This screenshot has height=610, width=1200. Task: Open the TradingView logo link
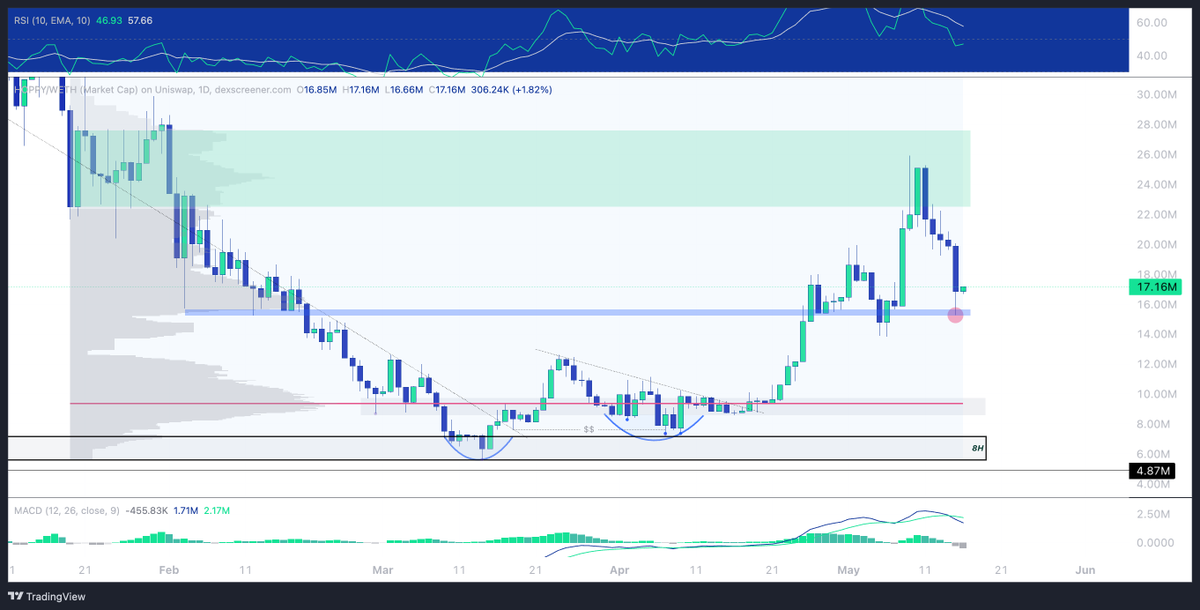pyautogui.click(x=47, y=597)
